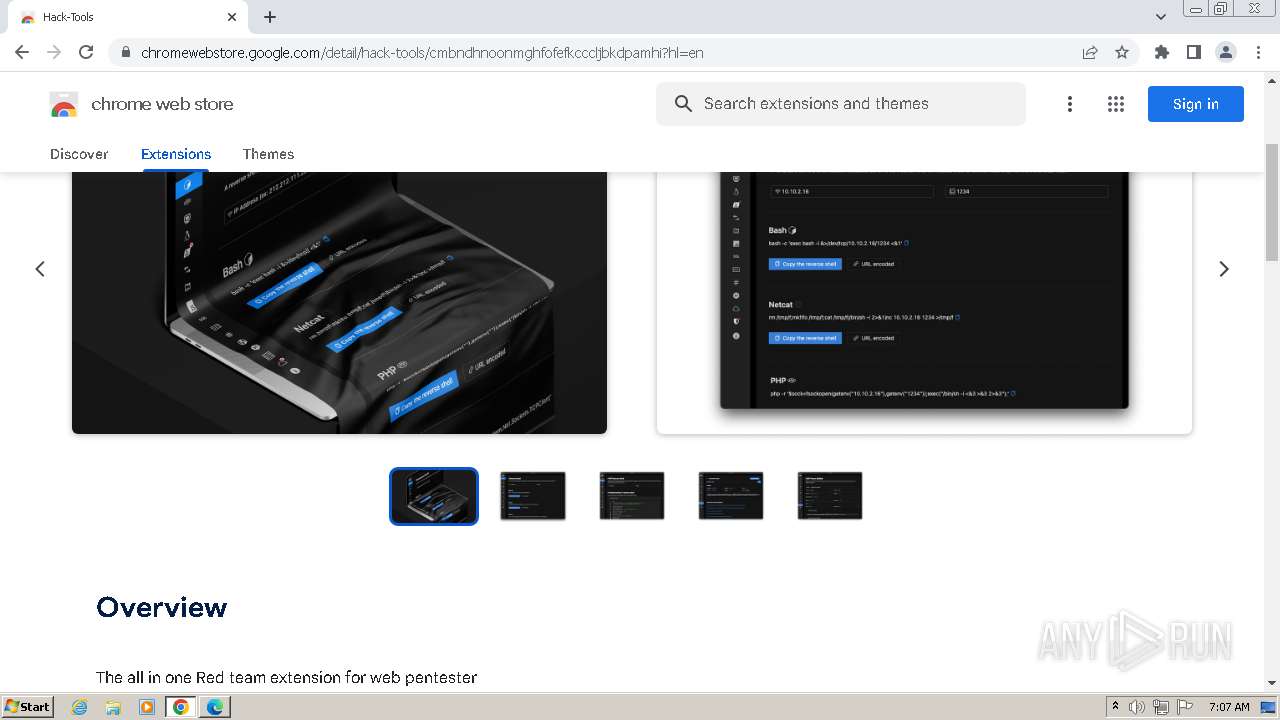Click the flat reverse shell screenshot image
The width and height of the screenshot is (1280, 720).
point(924,303)
